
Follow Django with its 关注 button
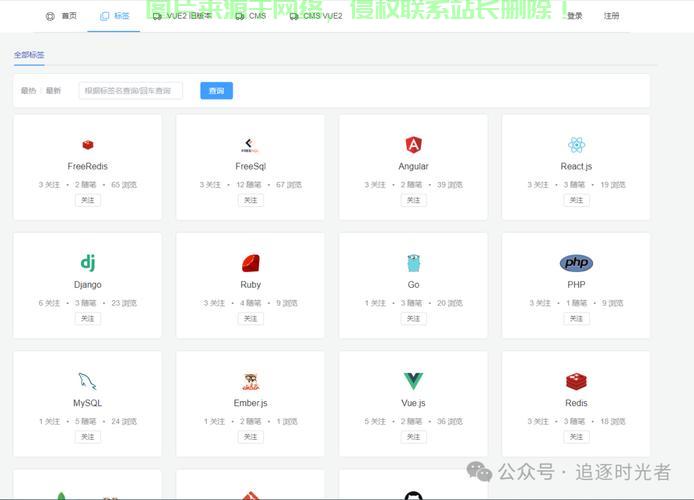point(88,319)
